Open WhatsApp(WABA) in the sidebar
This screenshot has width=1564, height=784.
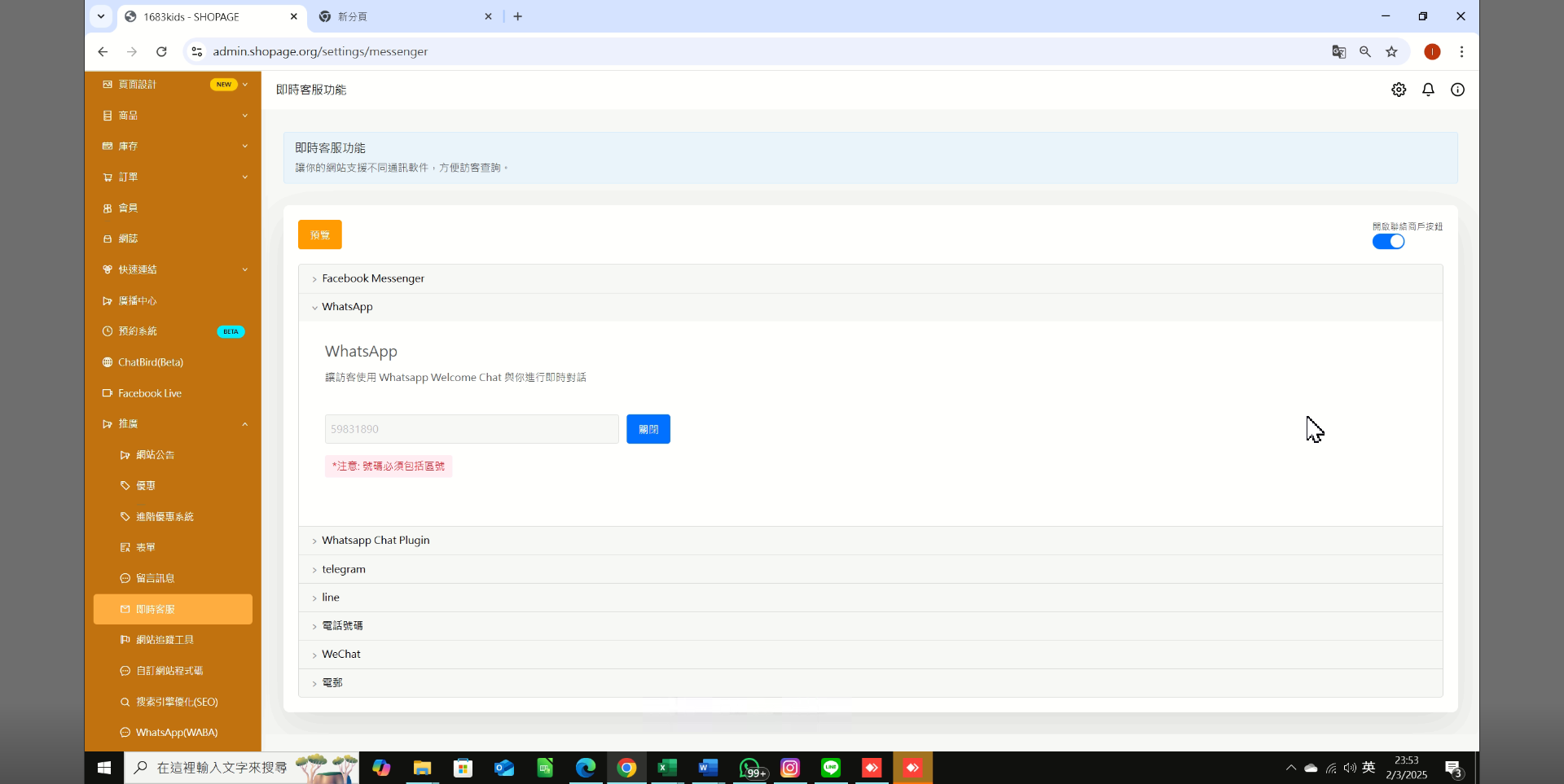pyautogui.click(x=173, y=733)
